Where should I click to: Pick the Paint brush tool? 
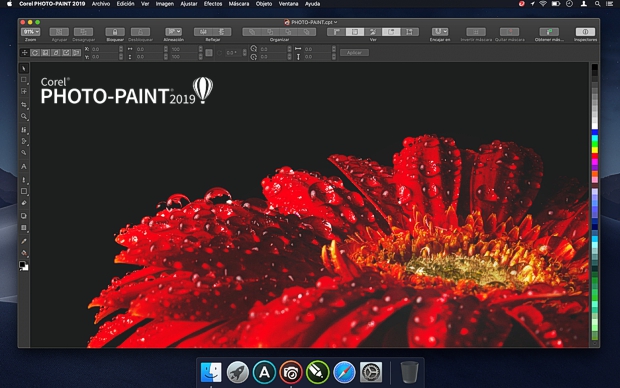click(x=24, y=180)
